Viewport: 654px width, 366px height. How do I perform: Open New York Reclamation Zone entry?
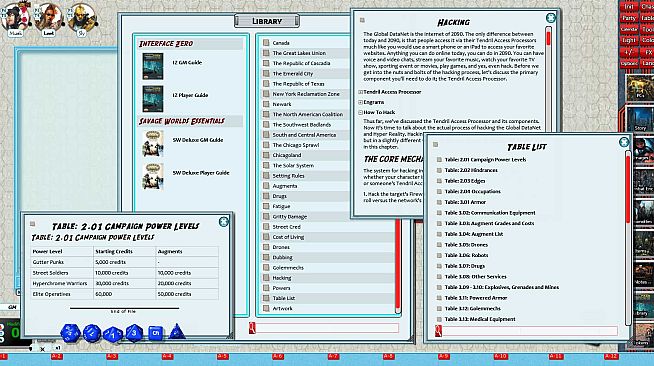pos(305,94)
